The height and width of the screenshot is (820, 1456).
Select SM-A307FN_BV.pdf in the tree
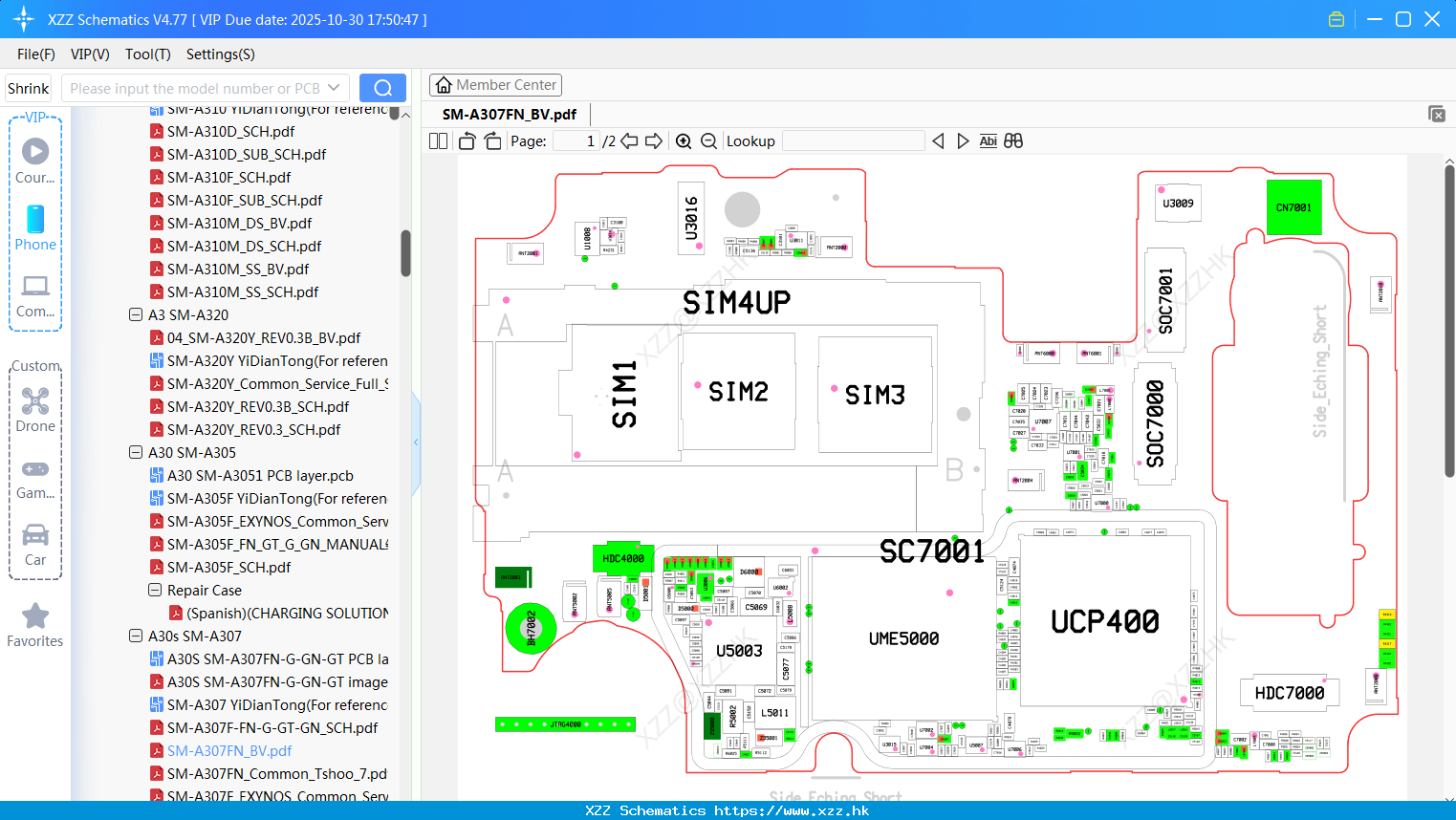[x=229, y=750]
